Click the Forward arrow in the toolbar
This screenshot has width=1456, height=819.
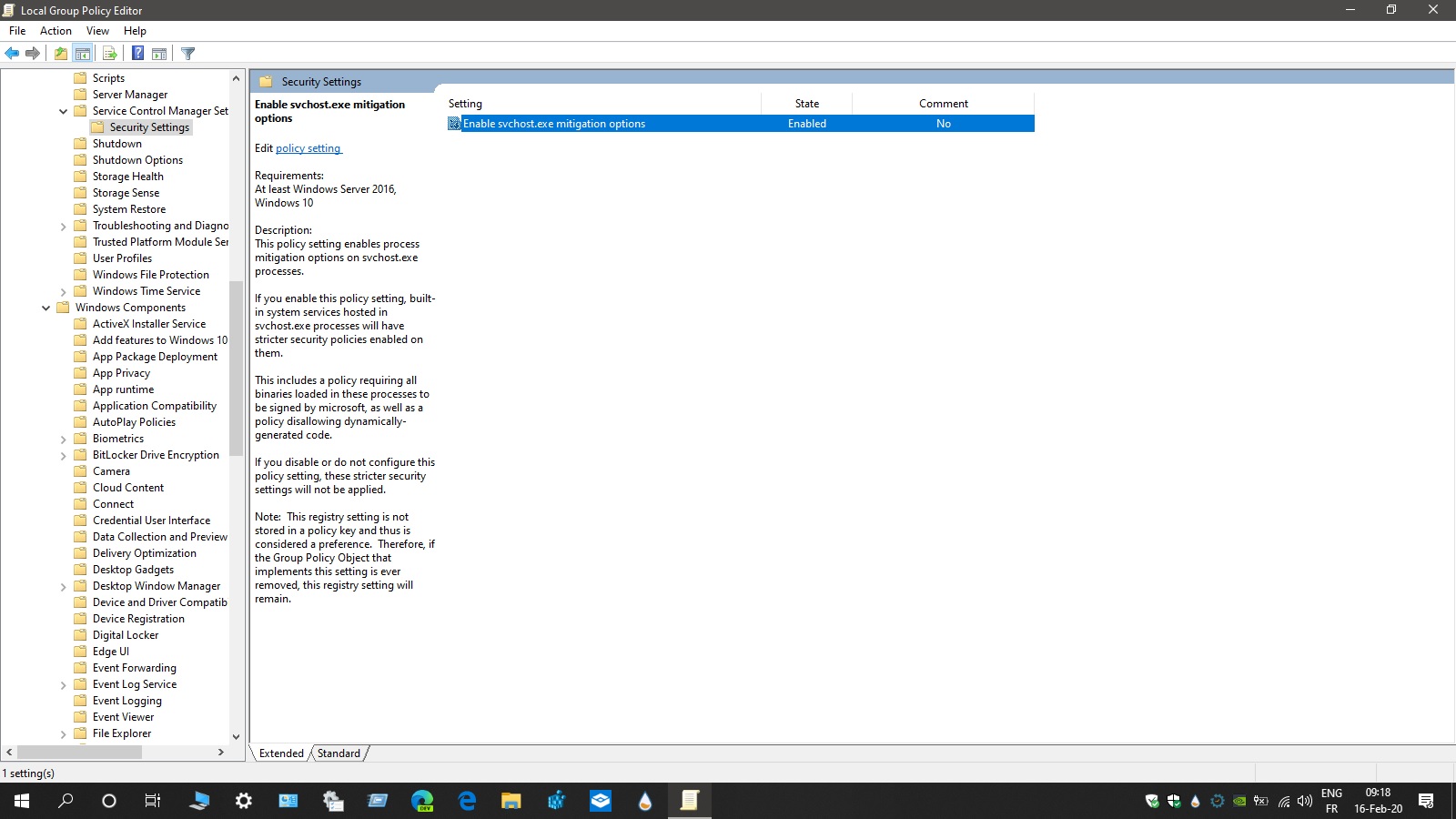pyautogui.click(x=33, y=54)
